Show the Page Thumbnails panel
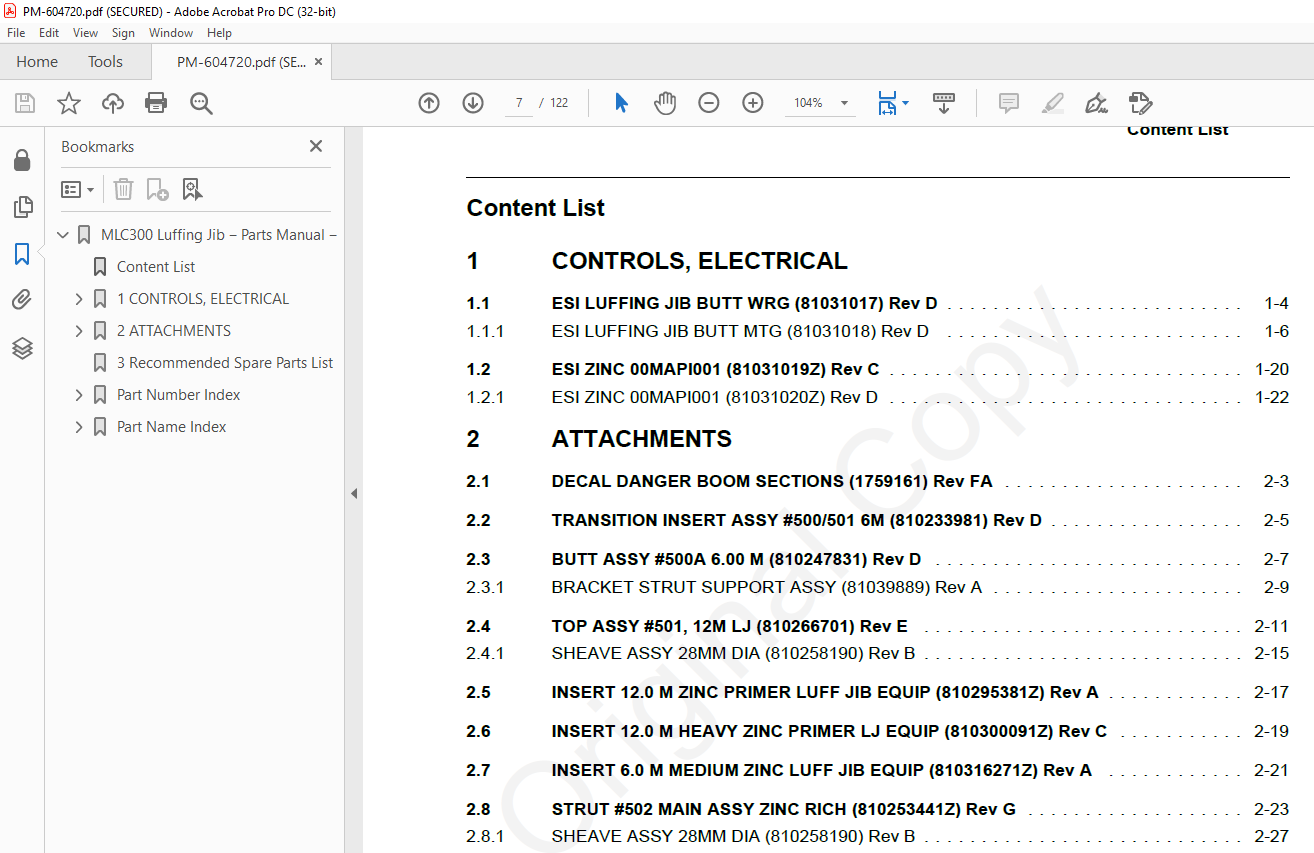This screenshot has height=853, width=1314. [22, 207]
